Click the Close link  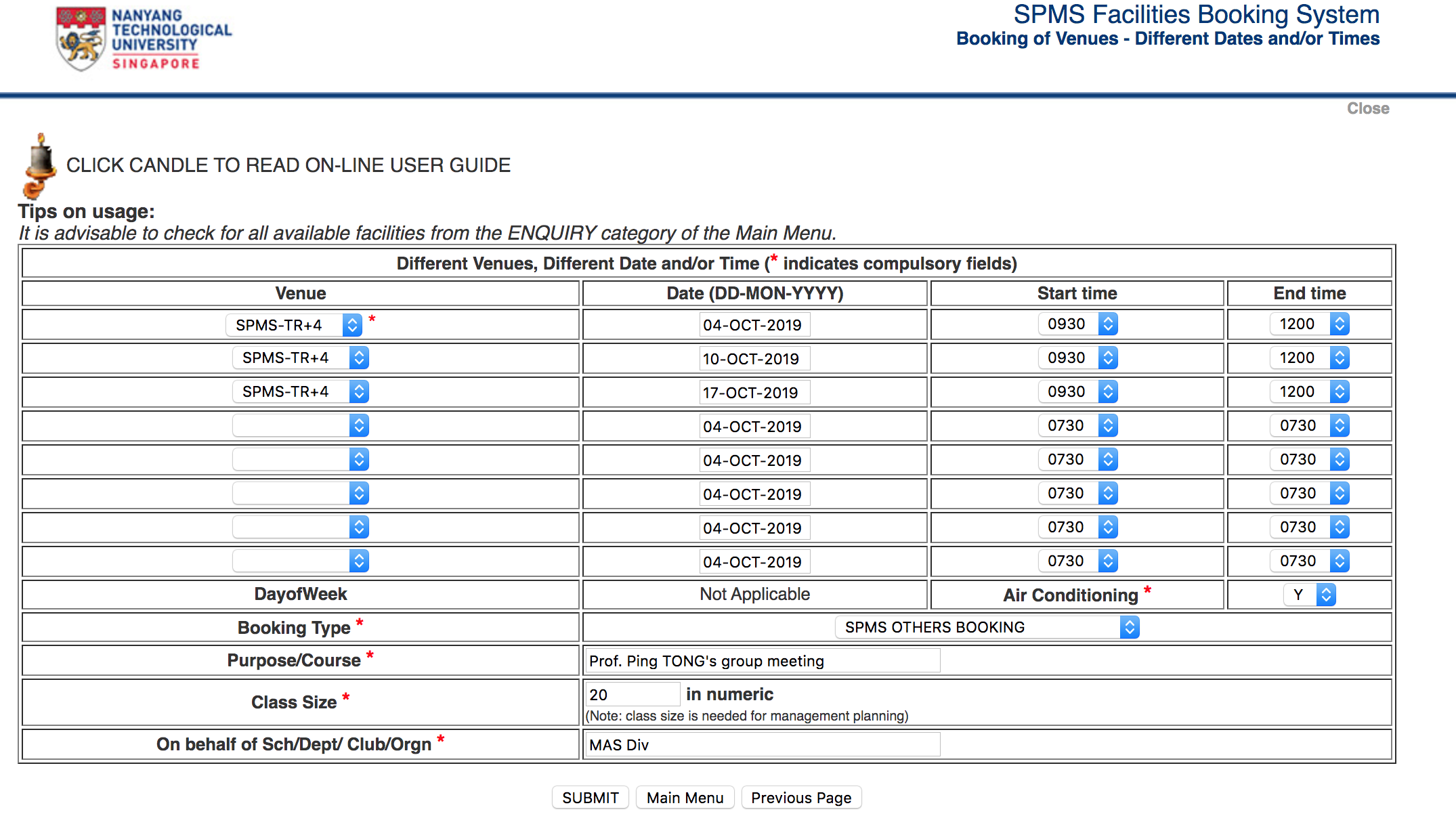(1367, 108)
